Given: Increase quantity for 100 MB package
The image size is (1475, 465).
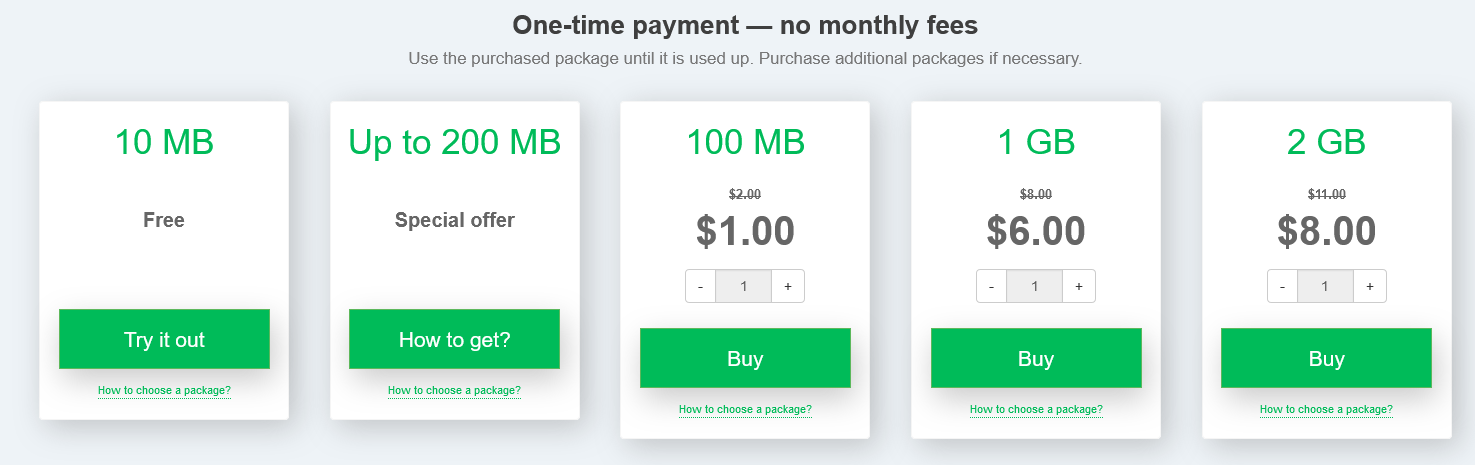Looking at the screenshot, I should (788, 286).
